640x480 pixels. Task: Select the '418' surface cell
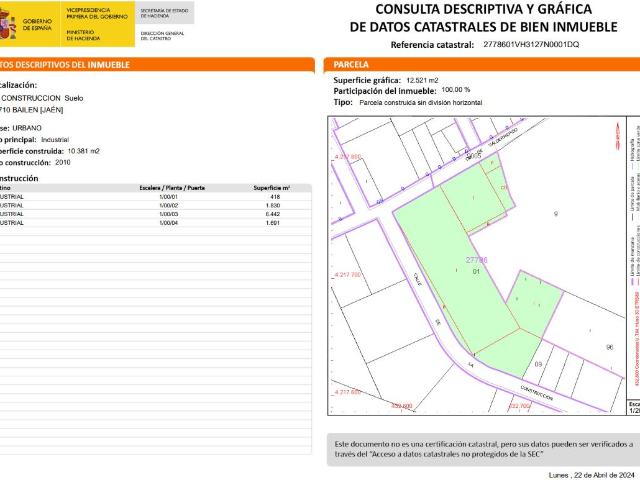coord(275,197)
